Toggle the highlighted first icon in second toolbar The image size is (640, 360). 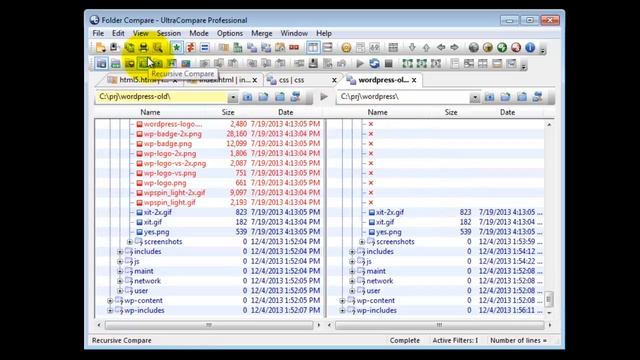[x=101, y=63]
